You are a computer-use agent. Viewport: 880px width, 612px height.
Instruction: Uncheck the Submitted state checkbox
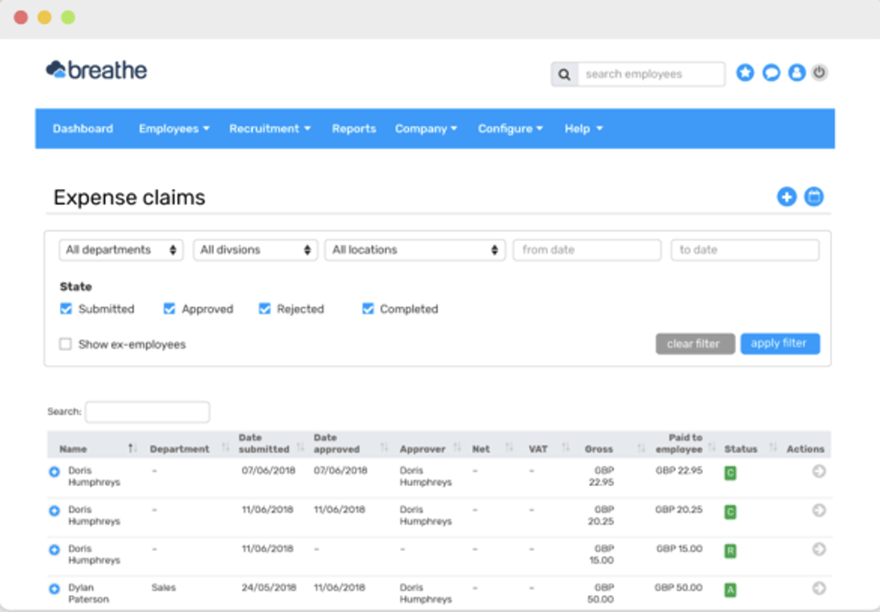66,309
